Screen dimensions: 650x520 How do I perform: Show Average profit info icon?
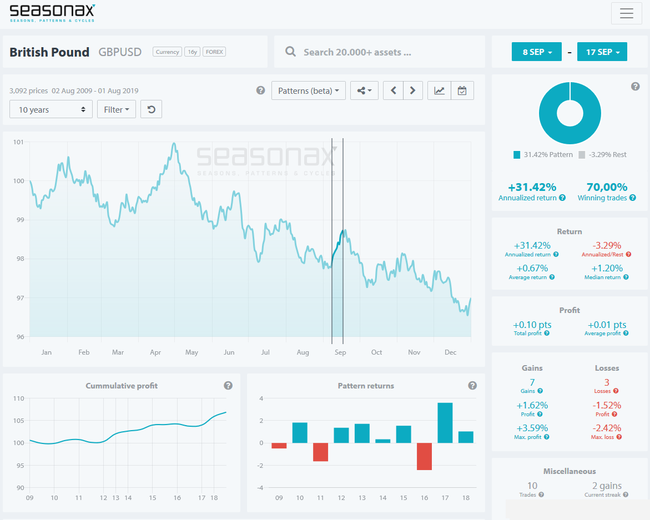click(x=626, y=333)
